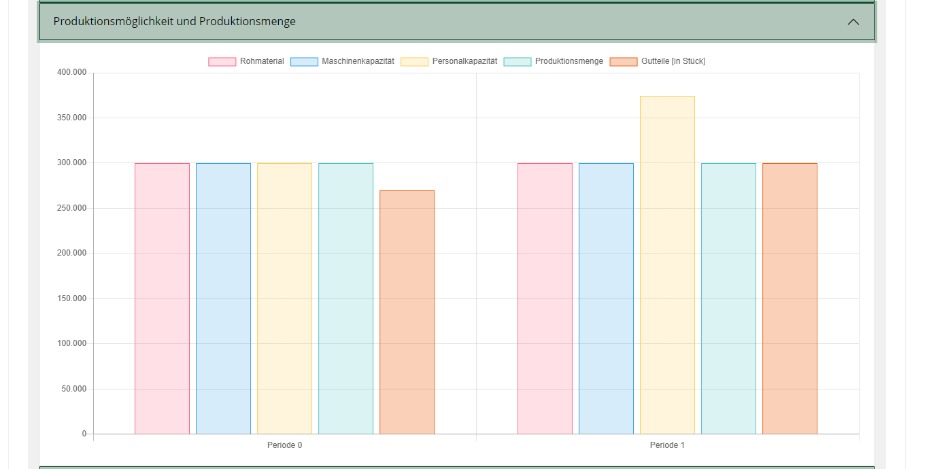Click the Periode 0 axis label

coord(285,445)
